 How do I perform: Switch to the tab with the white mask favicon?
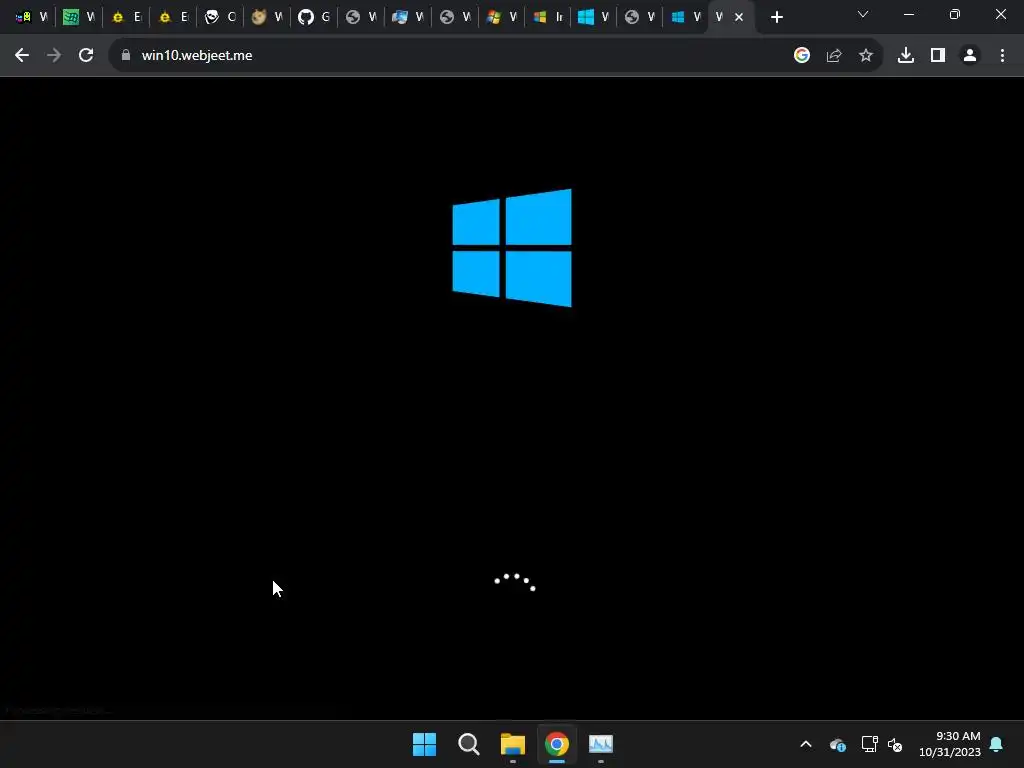220,18
